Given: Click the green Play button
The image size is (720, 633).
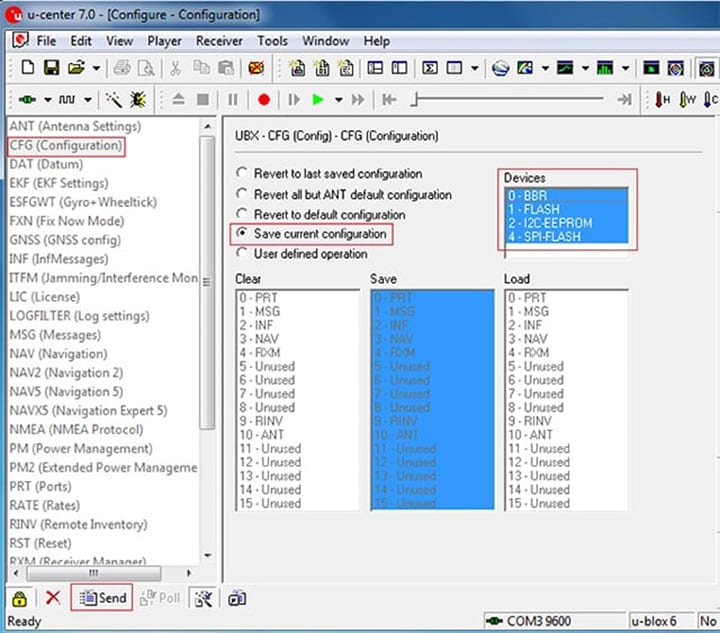Looking at the screenshot, I should point(318,100).
